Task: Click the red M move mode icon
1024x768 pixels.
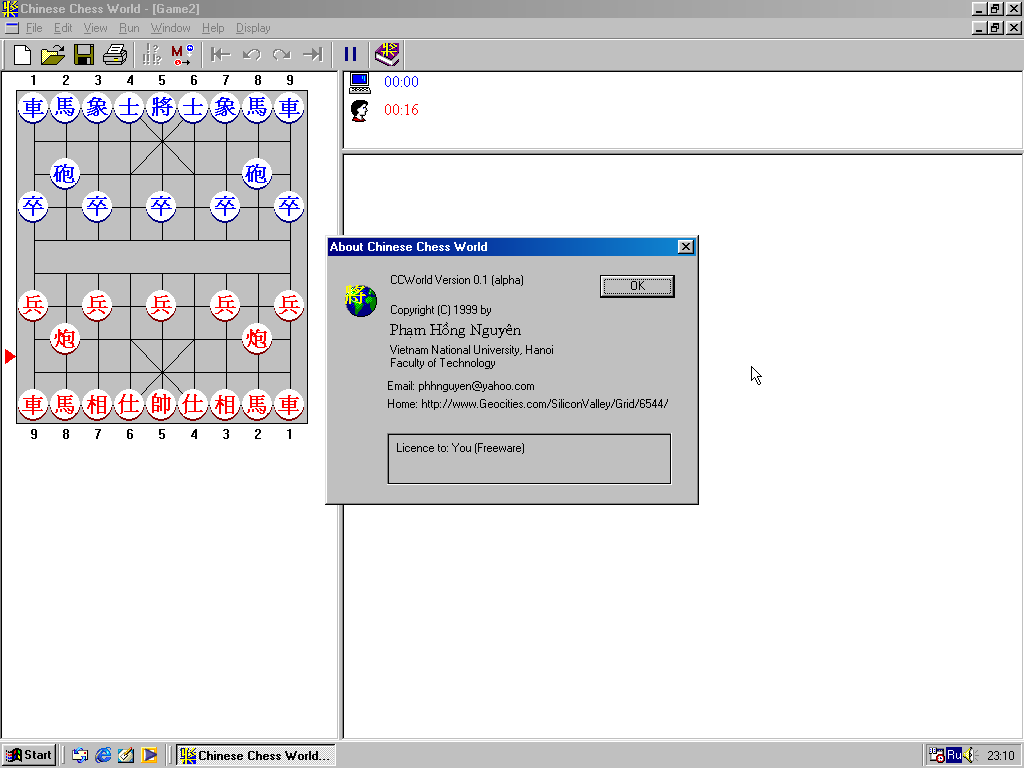Action: pos(182,54)
